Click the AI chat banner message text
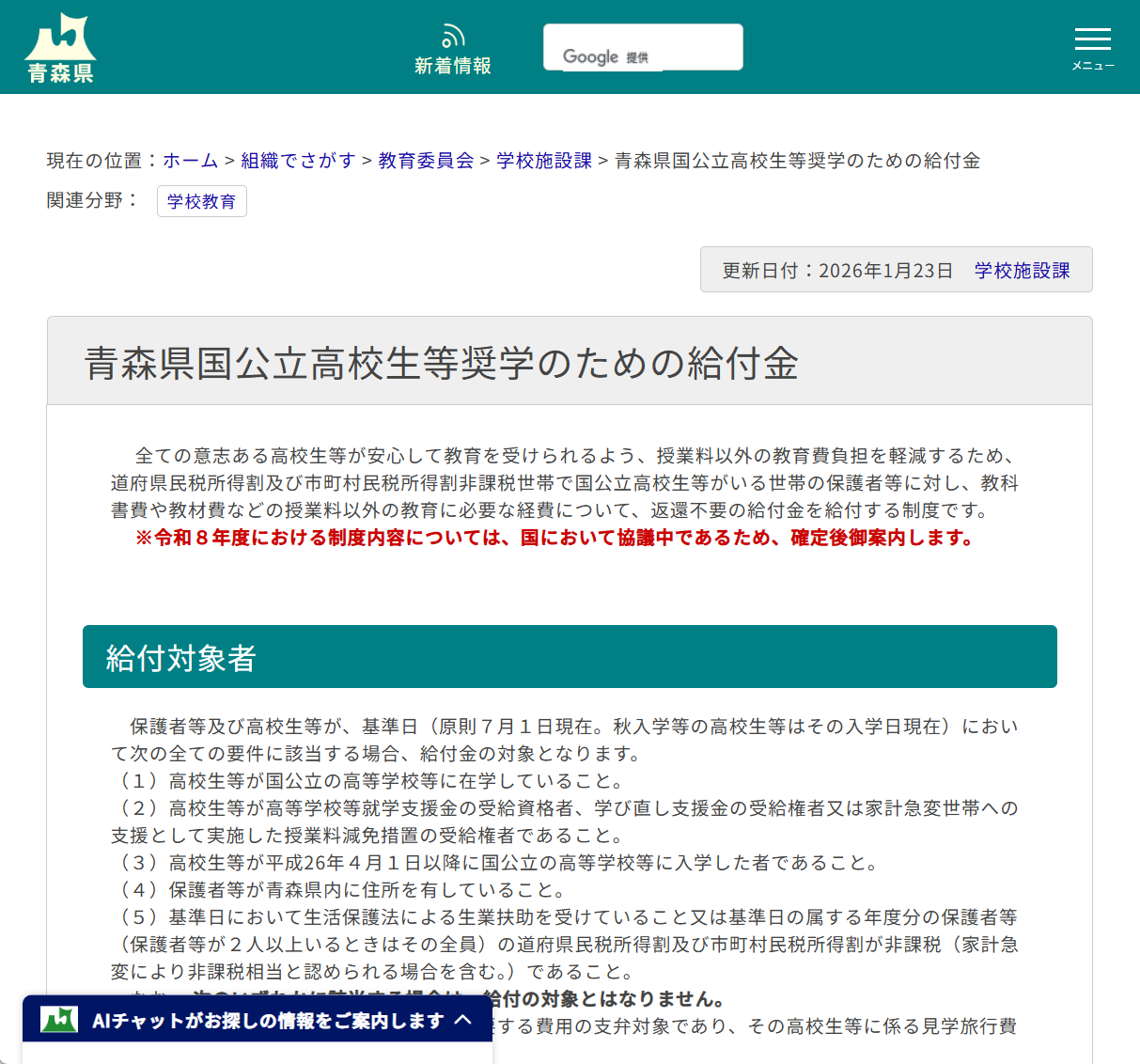Screen dimensions: 1140x1064 click(x=263, y=1019)
